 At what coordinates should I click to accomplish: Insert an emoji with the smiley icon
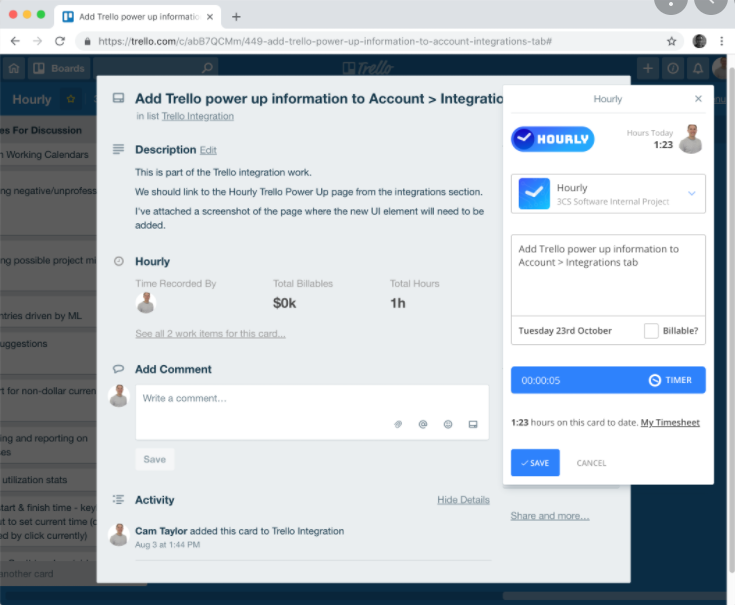448,424
